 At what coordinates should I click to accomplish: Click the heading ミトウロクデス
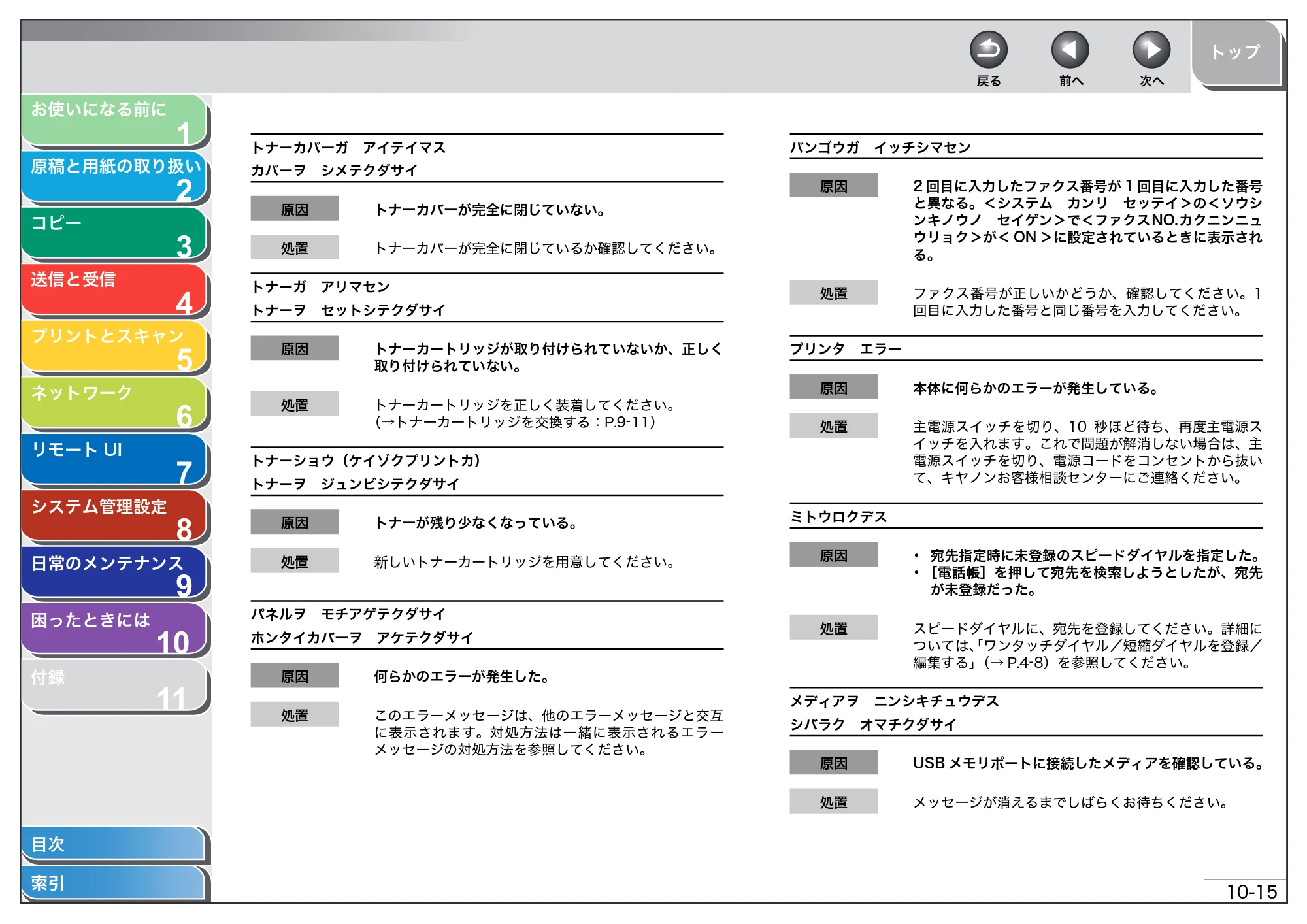(x=838, y=517)
